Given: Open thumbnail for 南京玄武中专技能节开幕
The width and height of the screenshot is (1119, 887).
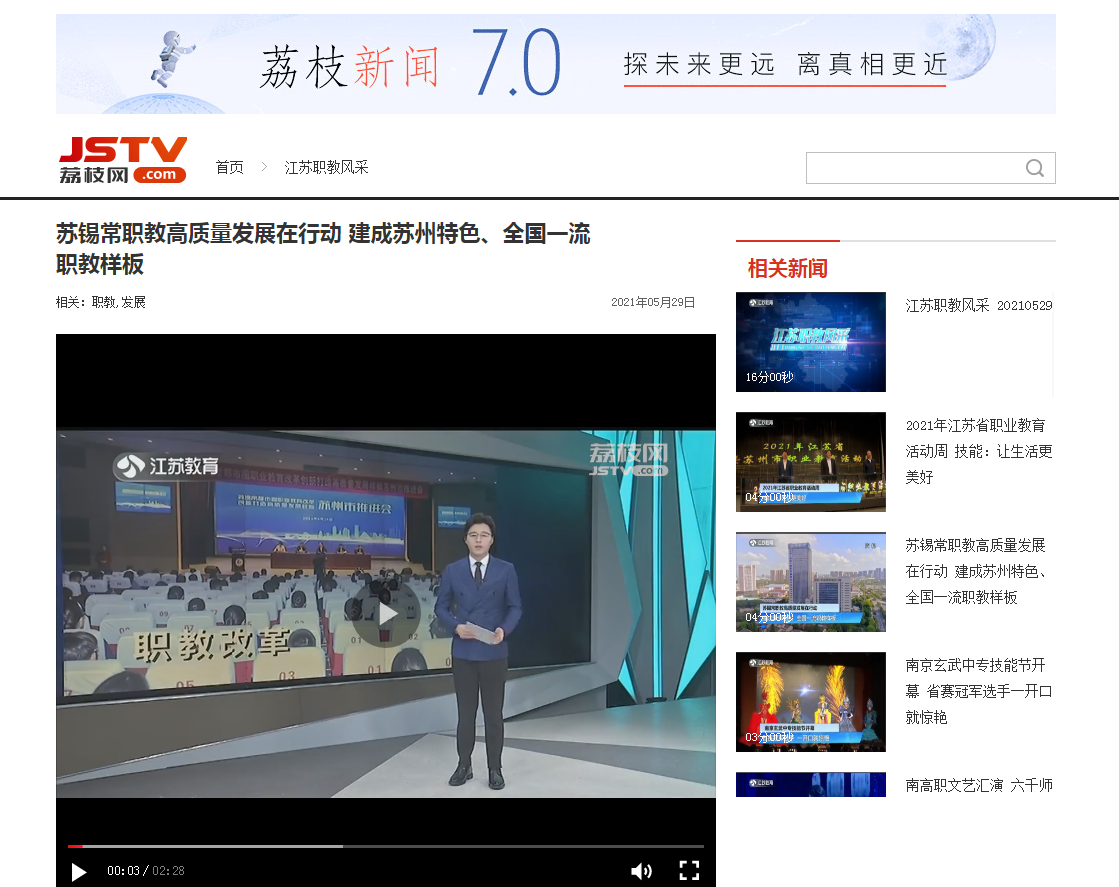Looking at the screenshot, I should [811, 701].
